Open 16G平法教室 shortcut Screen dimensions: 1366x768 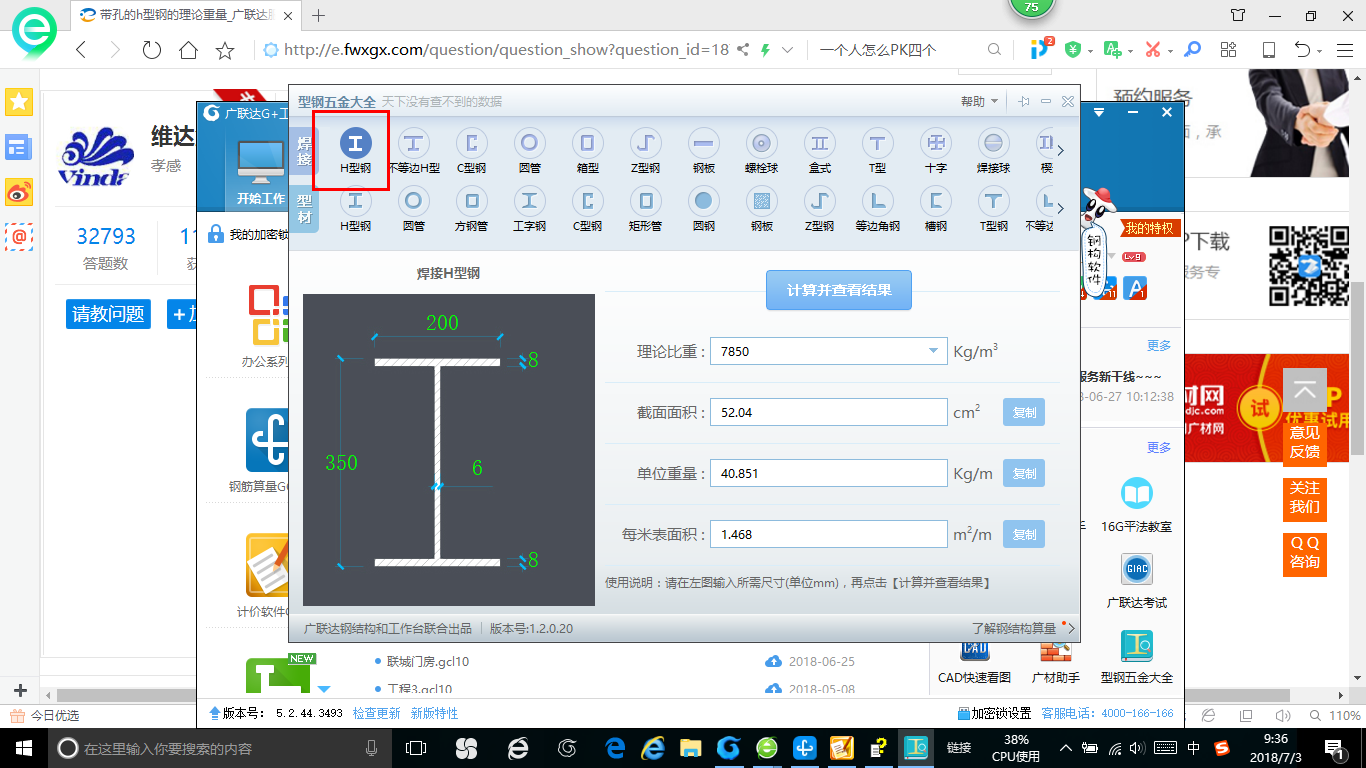click(1137, 503)
